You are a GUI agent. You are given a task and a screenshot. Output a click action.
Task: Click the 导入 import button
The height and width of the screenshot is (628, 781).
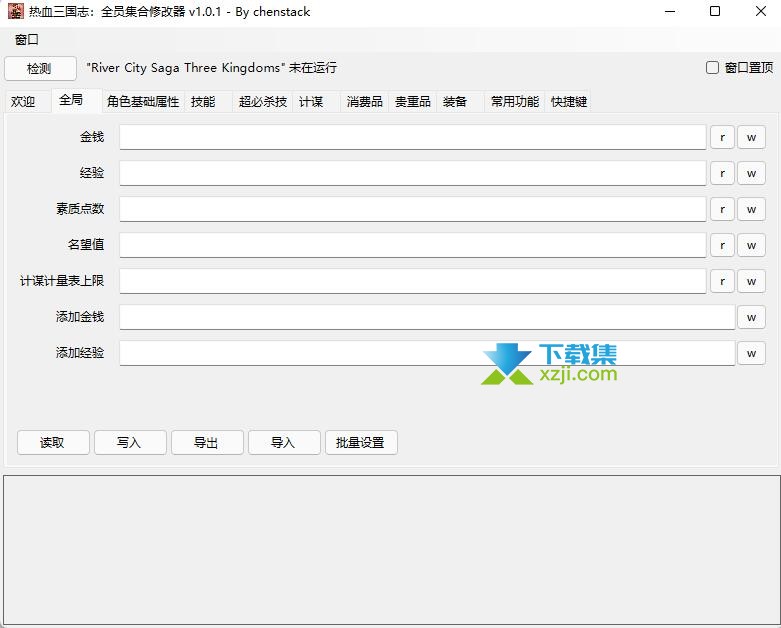[x=284, y=442]
